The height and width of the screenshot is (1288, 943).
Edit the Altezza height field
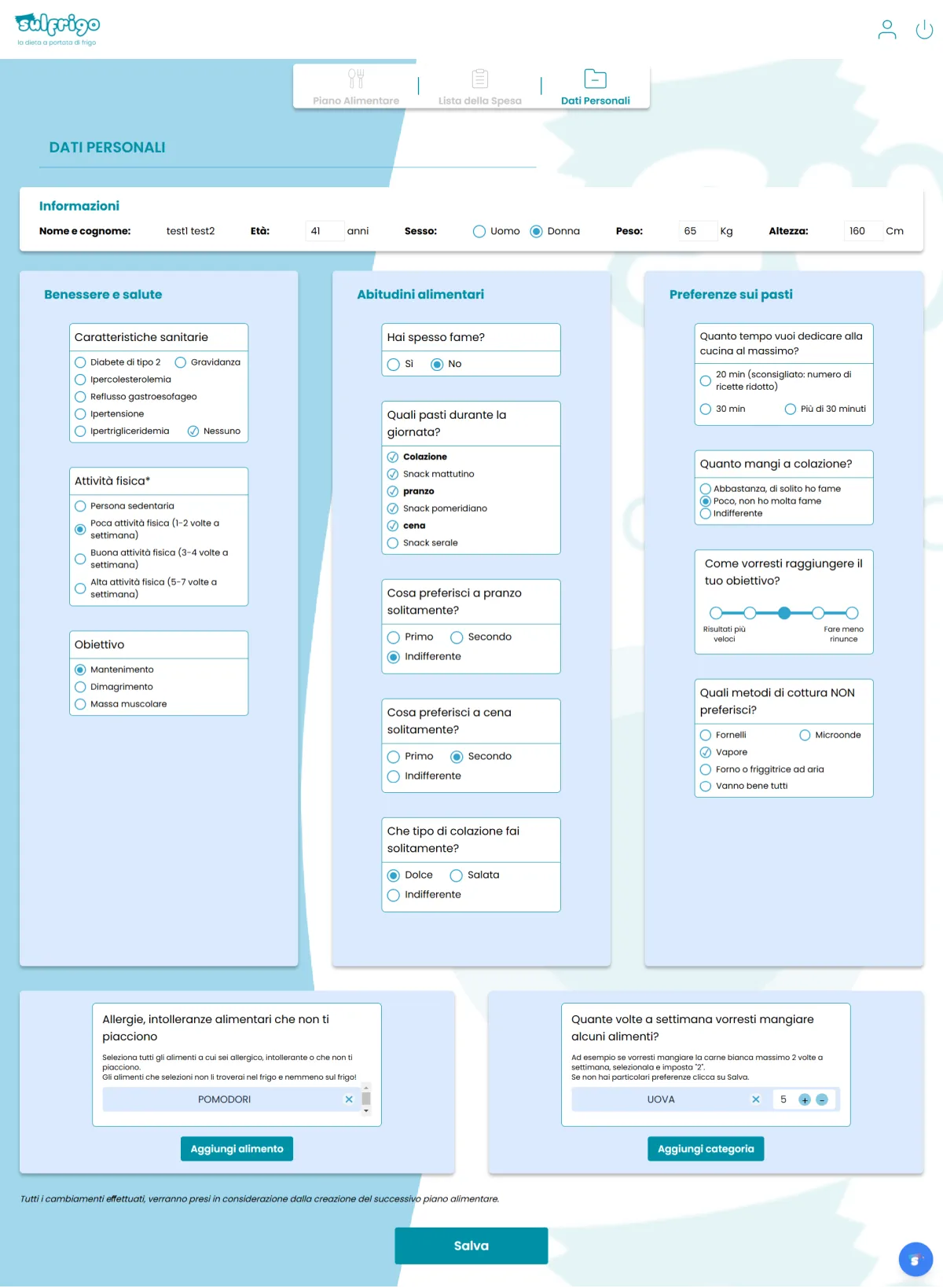863,231
